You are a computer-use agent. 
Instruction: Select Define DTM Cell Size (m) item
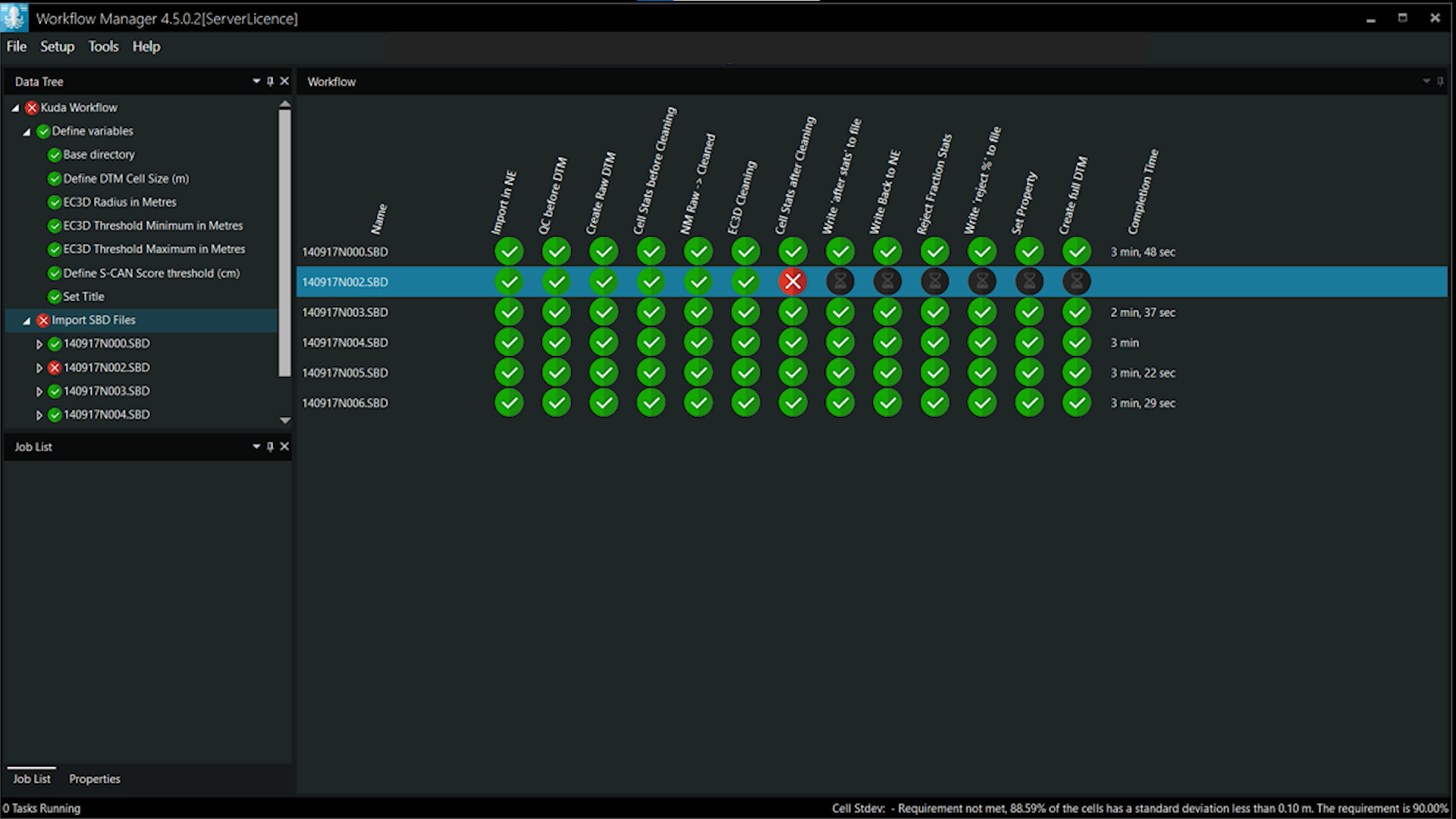[x=126, y=178]
